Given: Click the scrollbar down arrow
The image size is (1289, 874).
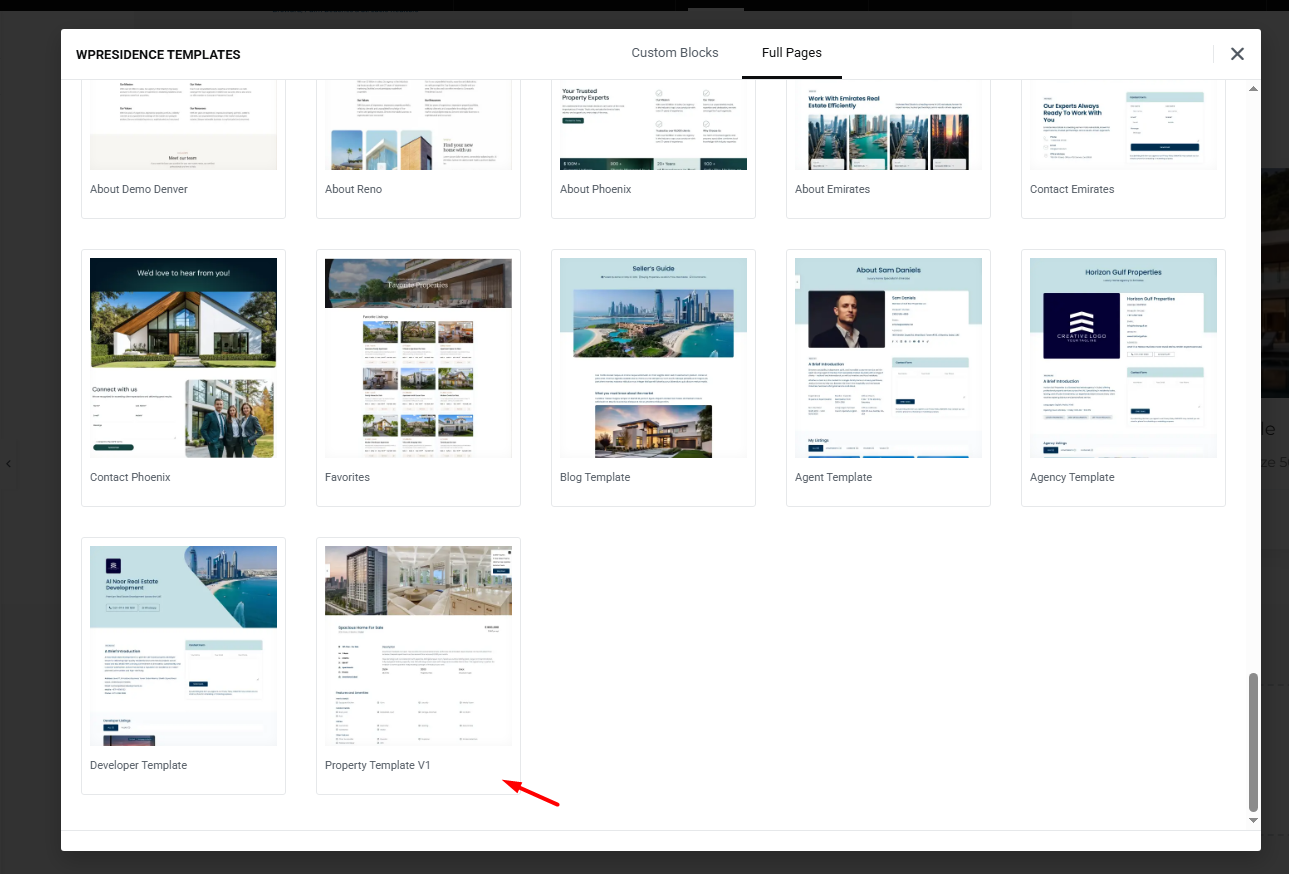Looking at the screenshot, I should coord(1253,820).
